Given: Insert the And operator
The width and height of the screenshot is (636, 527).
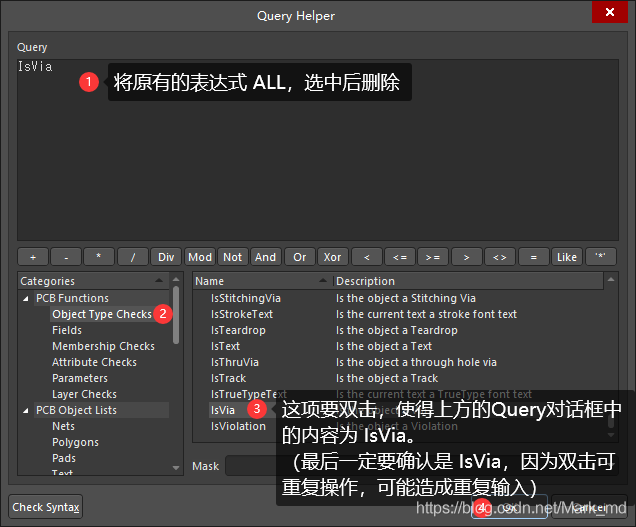Looking at the screenshot, I should pos(266,257).
